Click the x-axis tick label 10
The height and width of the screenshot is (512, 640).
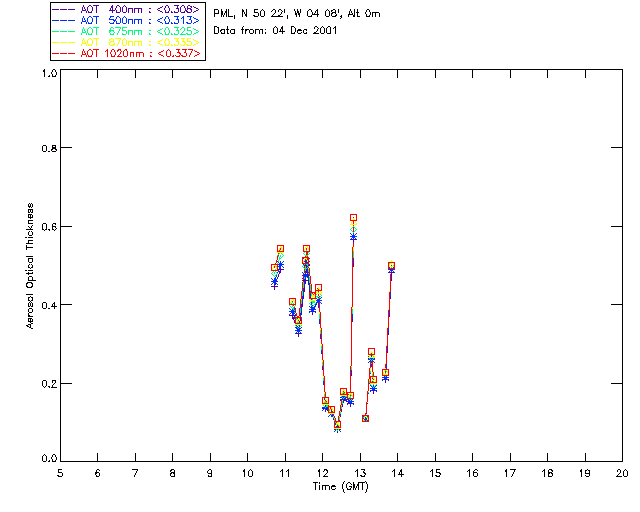click(248, 473)
